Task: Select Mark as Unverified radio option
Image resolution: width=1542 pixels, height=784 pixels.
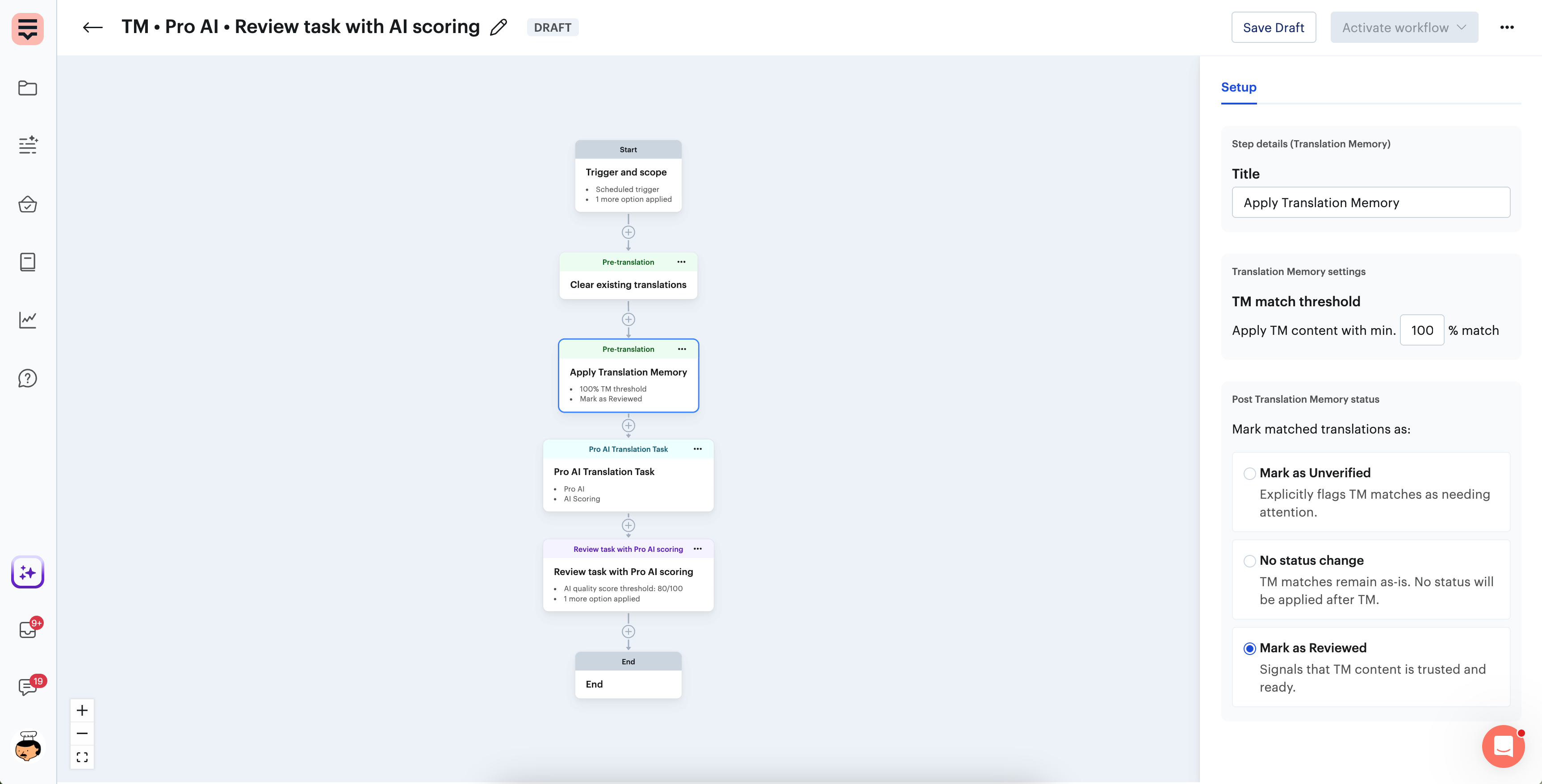Action: coord(1249,473)
